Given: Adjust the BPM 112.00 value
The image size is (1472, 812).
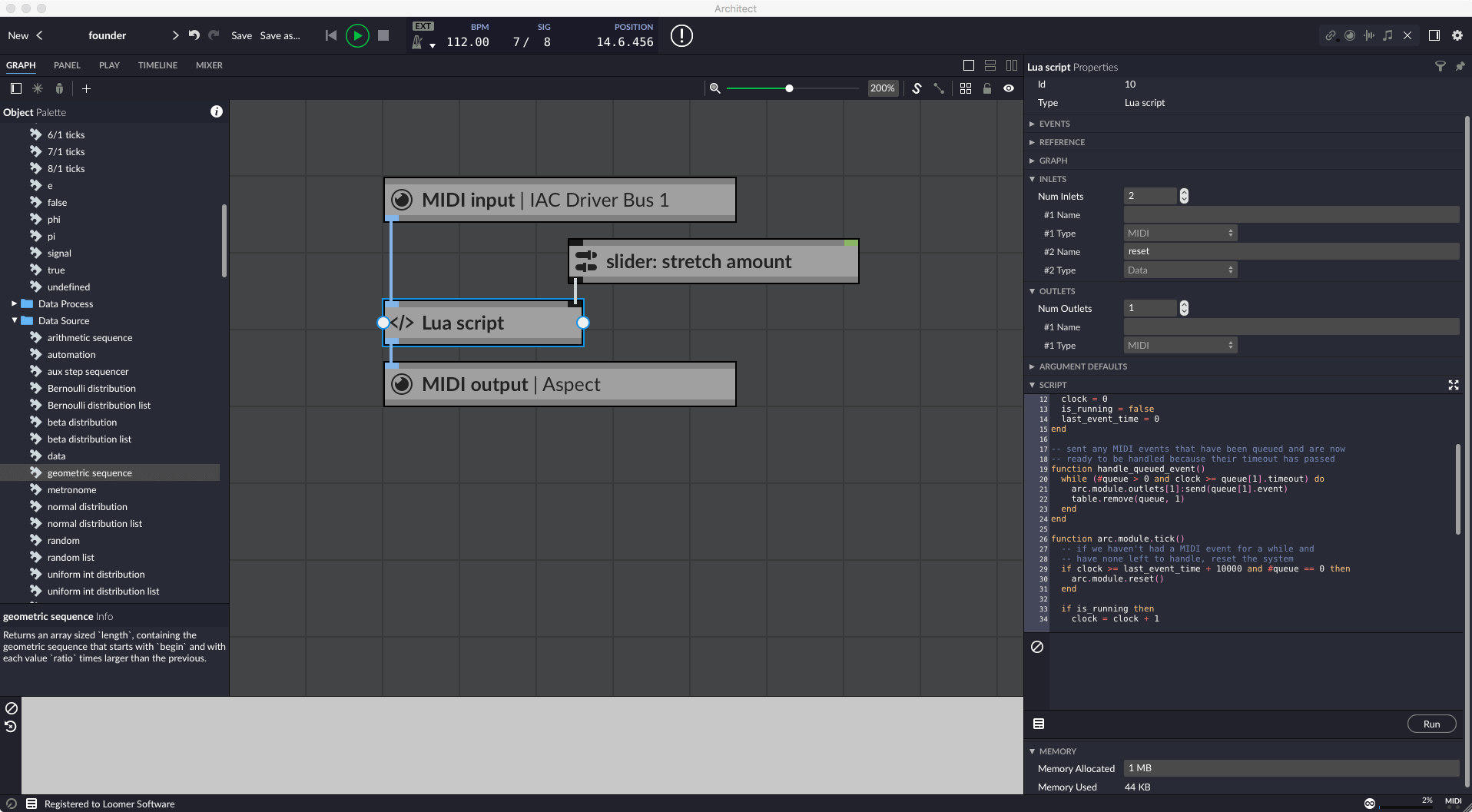Looking at the screenshot, I should tap(468, 42).
